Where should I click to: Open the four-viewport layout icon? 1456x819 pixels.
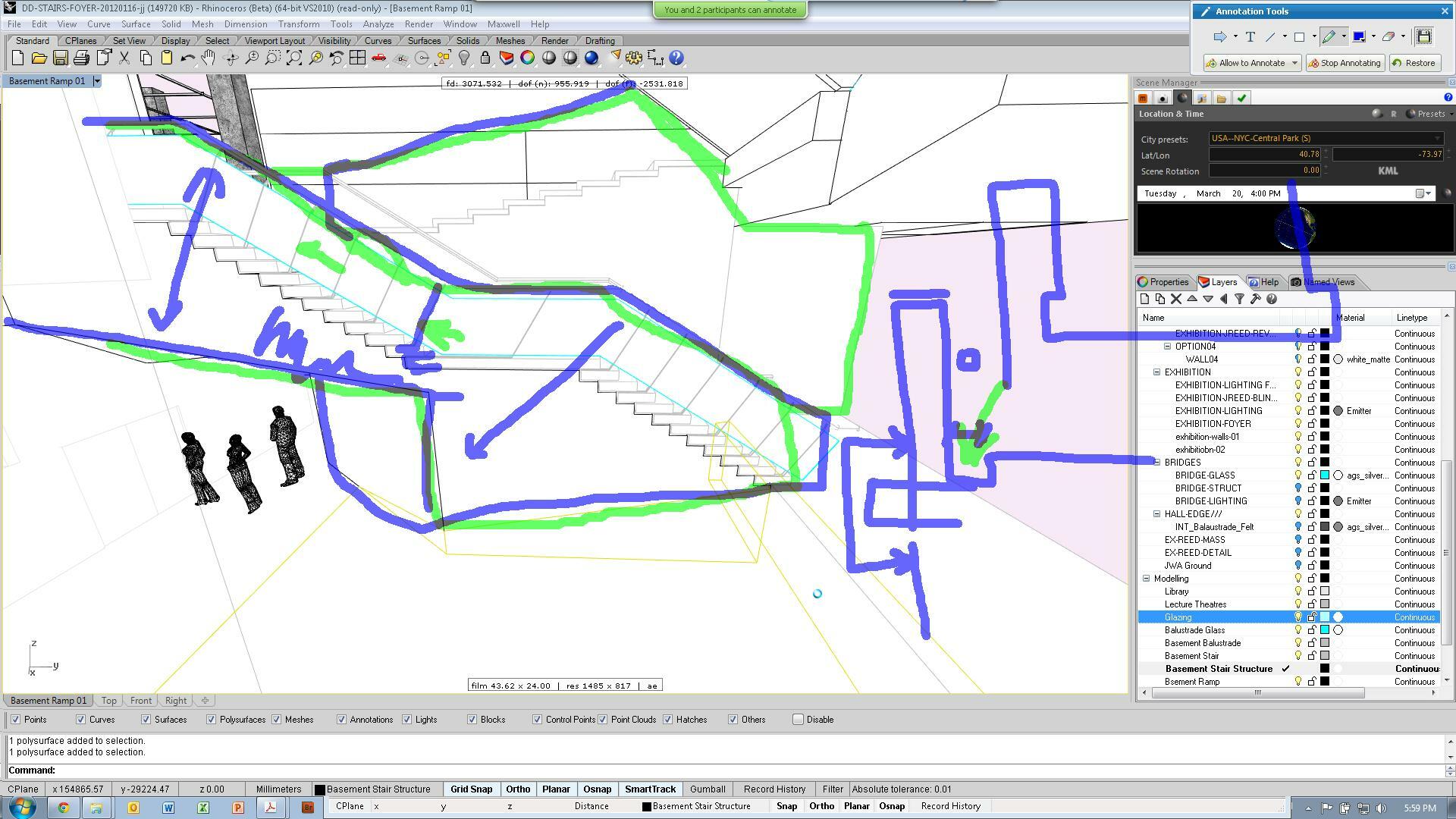click(357, 58)
